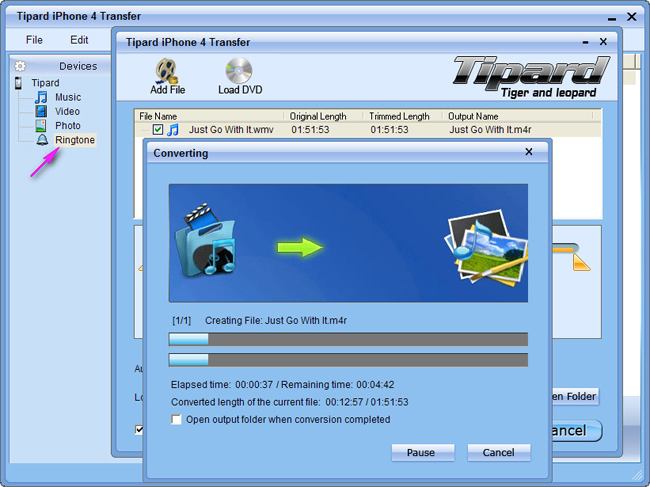Viewport: 650px width, 487px height.
Task: Click the File Name column header
Action: click(209, 116)
